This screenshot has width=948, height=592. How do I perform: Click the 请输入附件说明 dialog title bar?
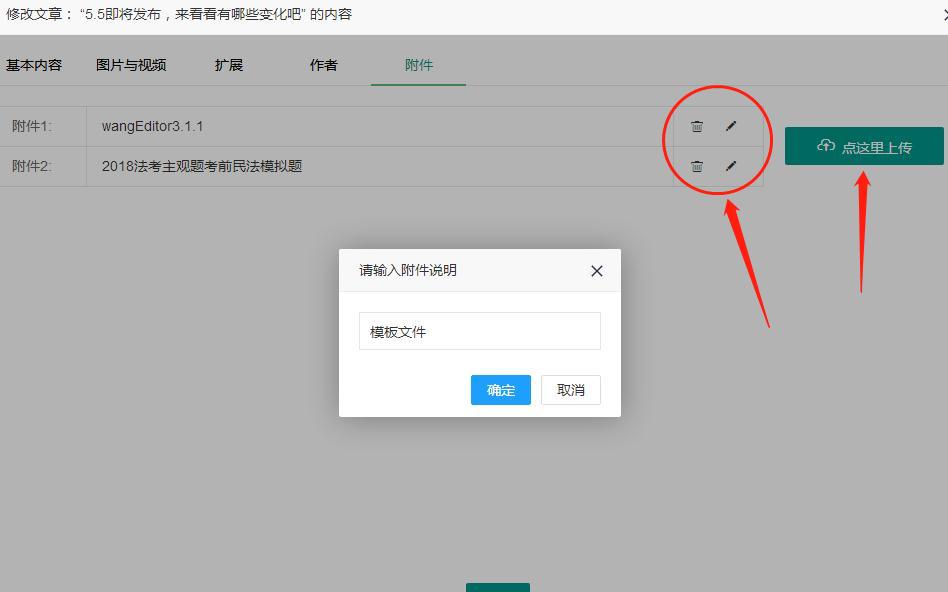460,270
